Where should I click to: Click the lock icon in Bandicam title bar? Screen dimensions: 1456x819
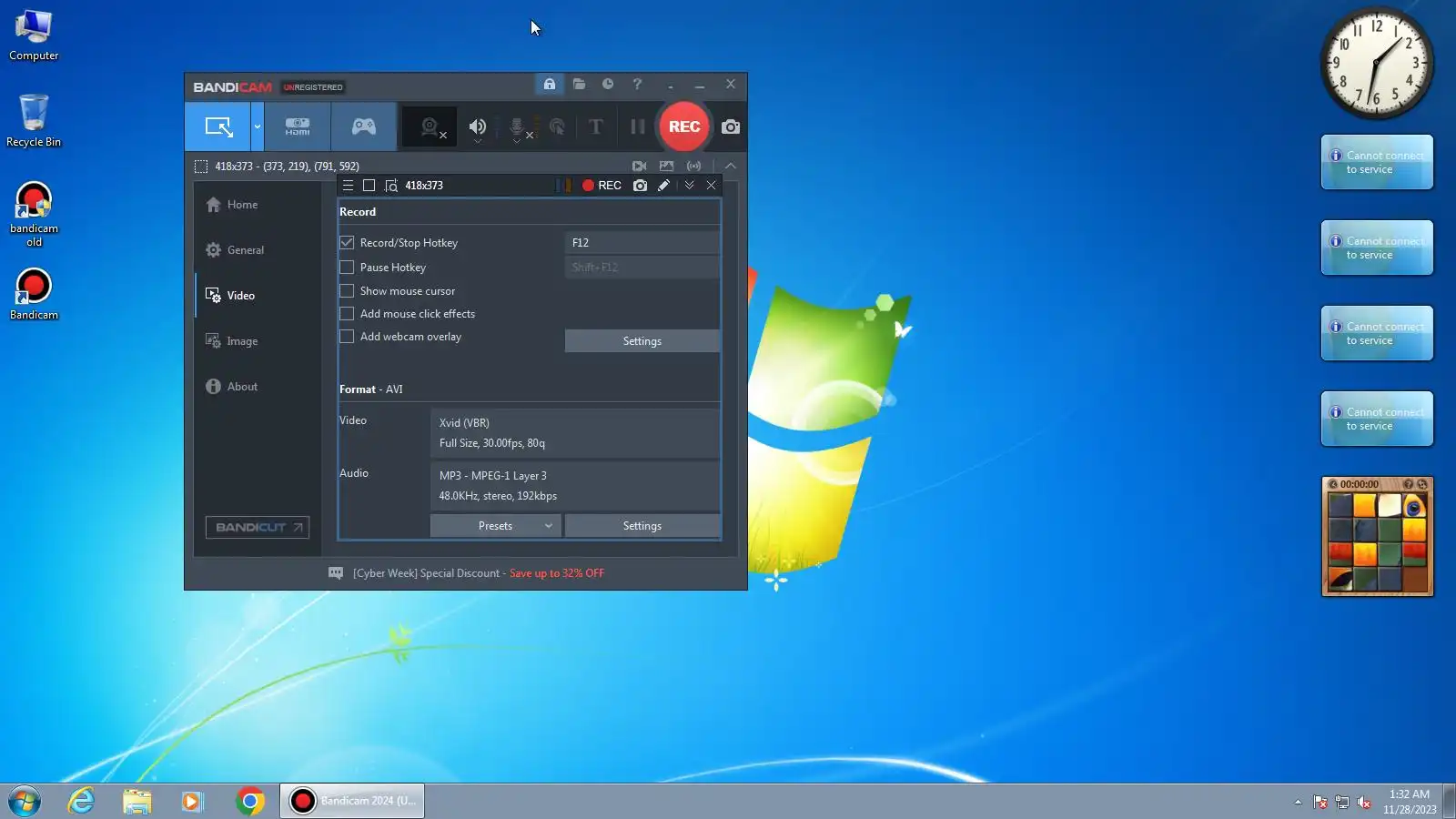(x=550, y=84)
